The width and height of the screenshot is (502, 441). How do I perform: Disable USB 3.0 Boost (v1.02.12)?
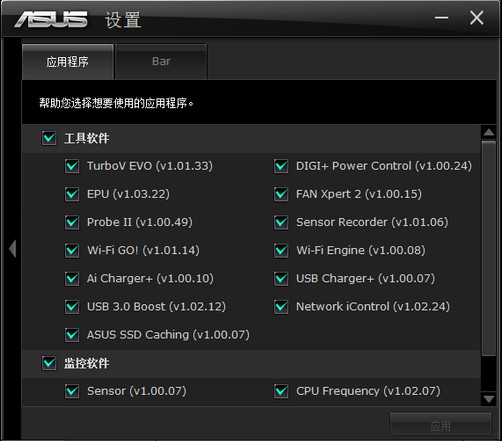tap(72, 307)
